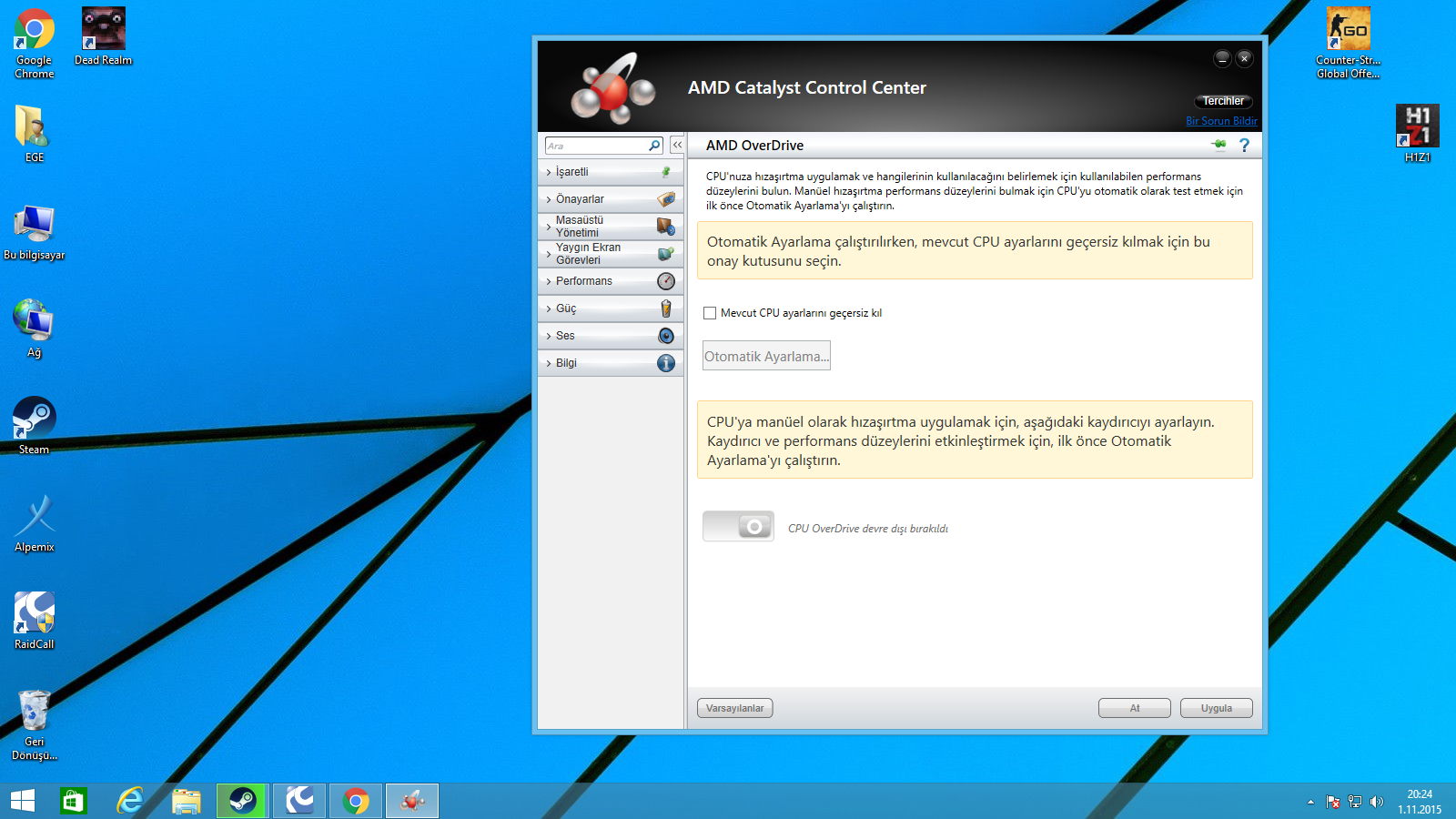
Task: Expand the İşaretli section
Action: (x=611, y=172)
